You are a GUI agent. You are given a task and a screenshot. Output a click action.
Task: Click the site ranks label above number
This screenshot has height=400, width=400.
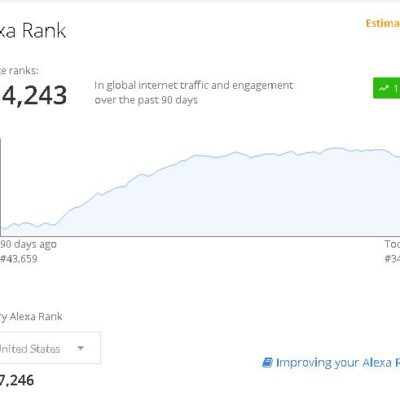[19, 71]
